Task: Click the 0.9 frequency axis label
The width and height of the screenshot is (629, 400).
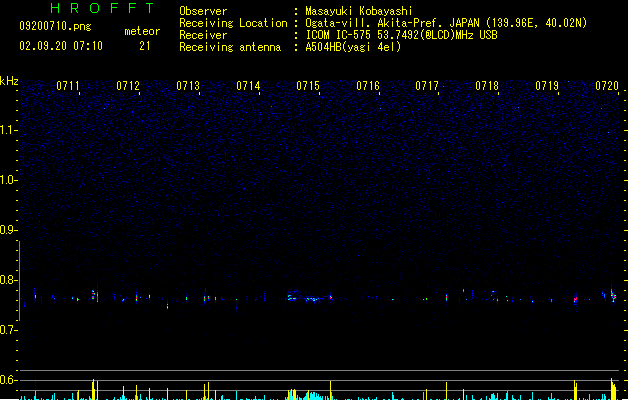Action: [8, 230]
